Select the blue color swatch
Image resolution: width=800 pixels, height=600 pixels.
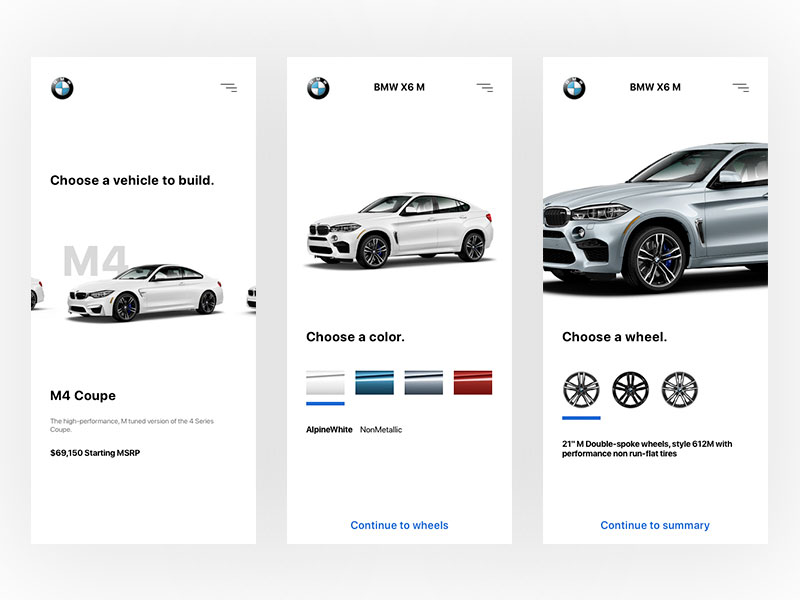click(374, 383)
